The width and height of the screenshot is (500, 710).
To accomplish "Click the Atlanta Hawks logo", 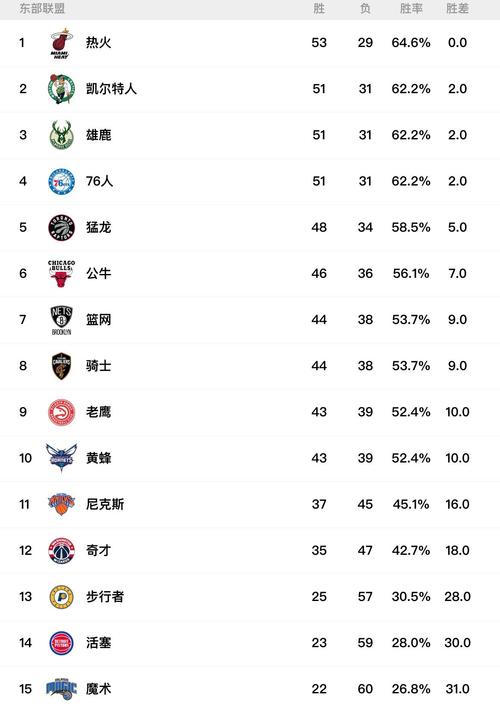I will 61,412.
